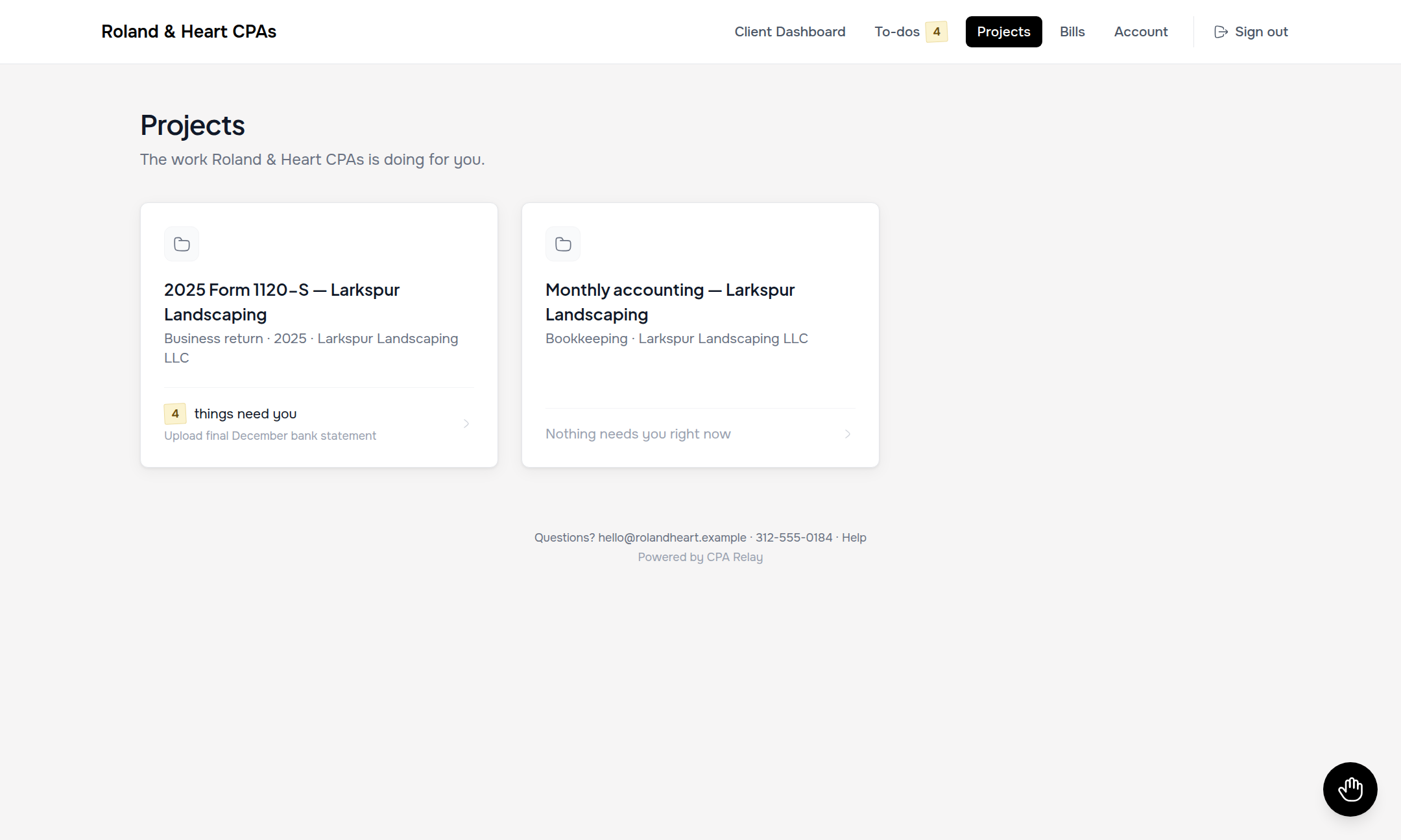Viewport: 1401px width, 840px height.
Task: Click the work Roland & Heart CPAs description
Action: tap(313, 160)
